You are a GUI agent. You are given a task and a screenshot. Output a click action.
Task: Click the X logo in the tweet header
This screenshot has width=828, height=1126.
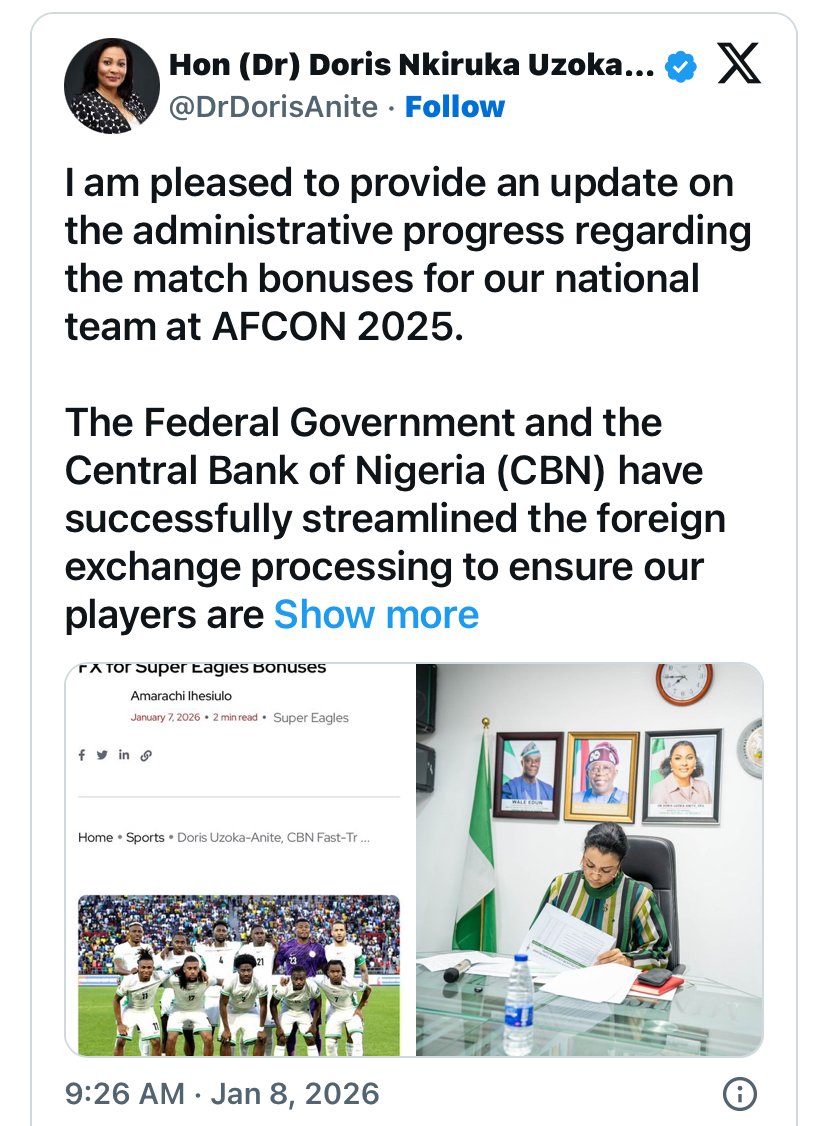(739, 66)
